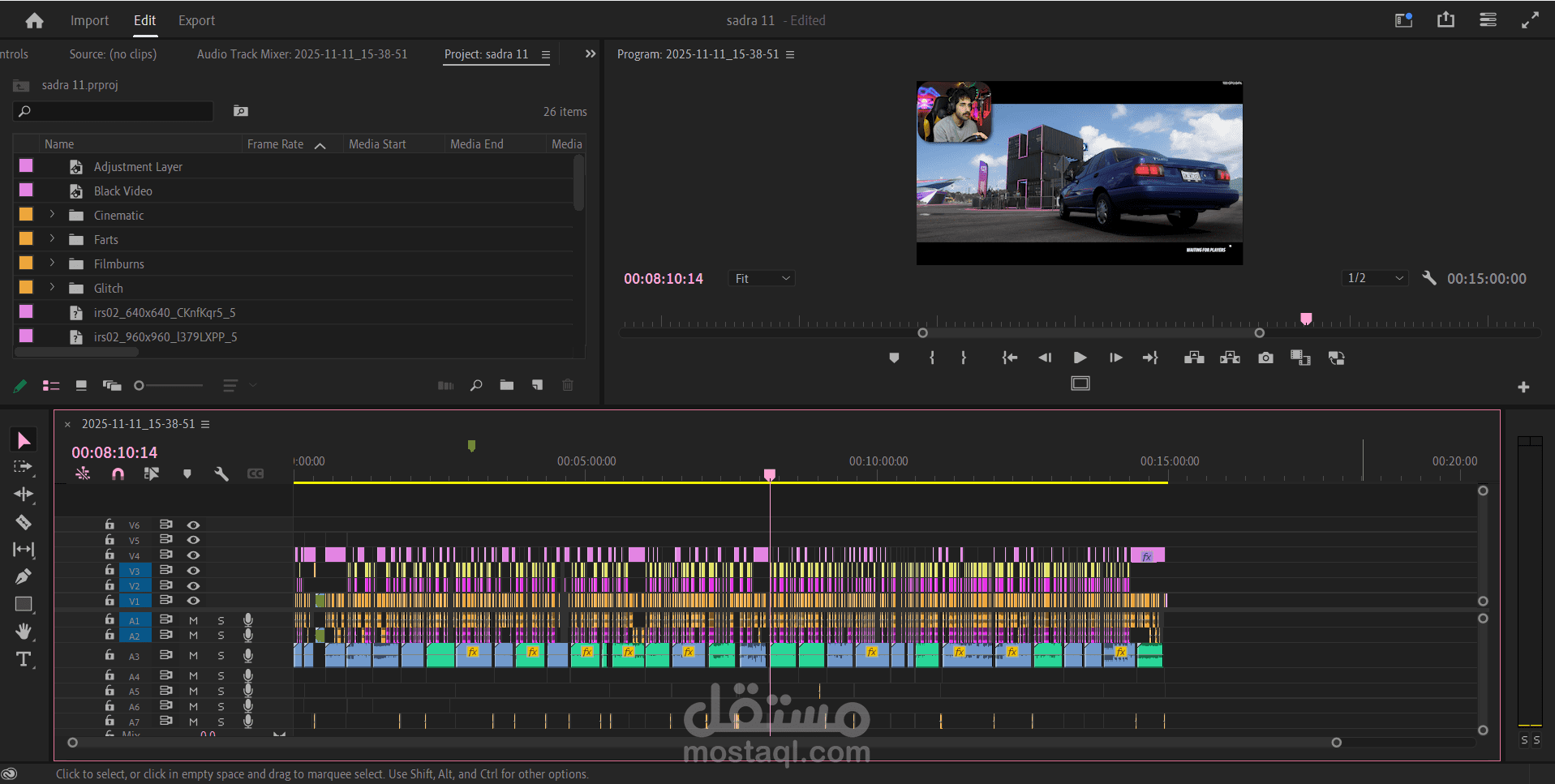
Task: Go to the Home screen icon
Action: coord(34,20)
